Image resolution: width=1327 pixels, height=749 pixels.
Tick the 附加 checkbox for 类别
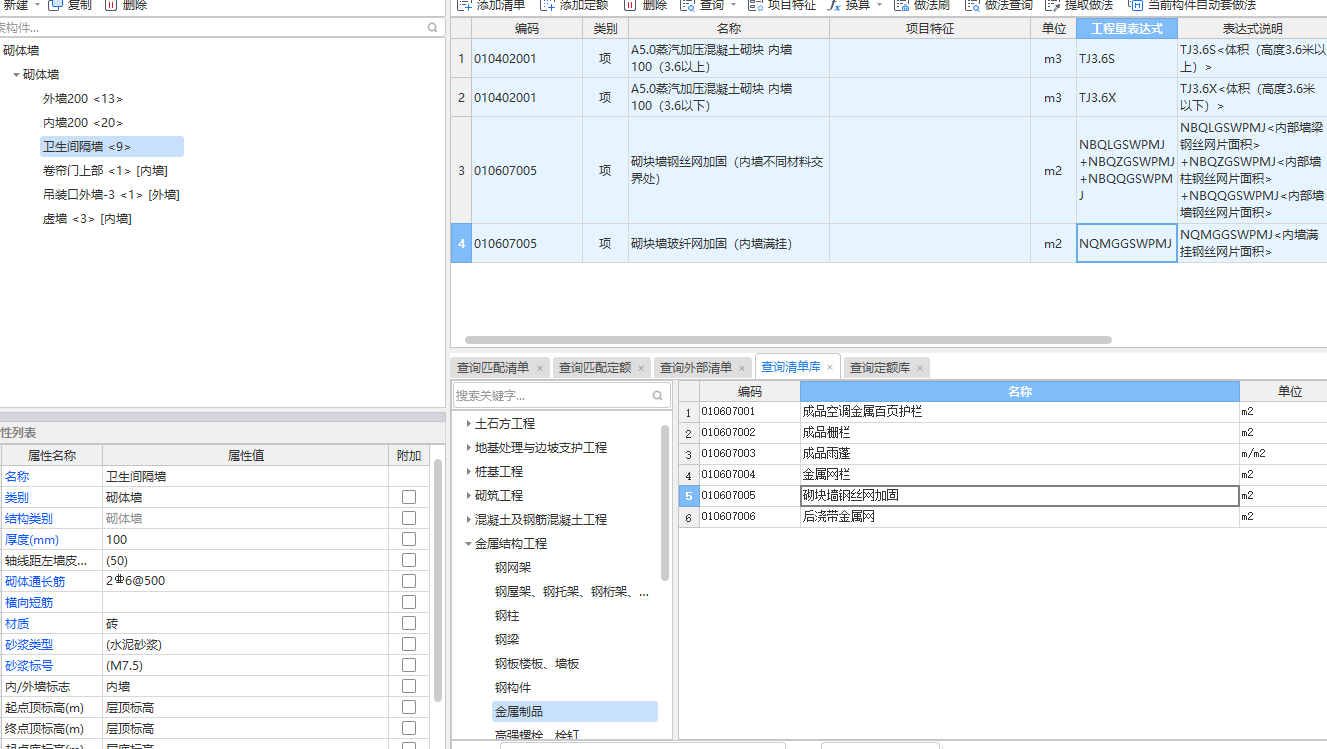point(409,497)
